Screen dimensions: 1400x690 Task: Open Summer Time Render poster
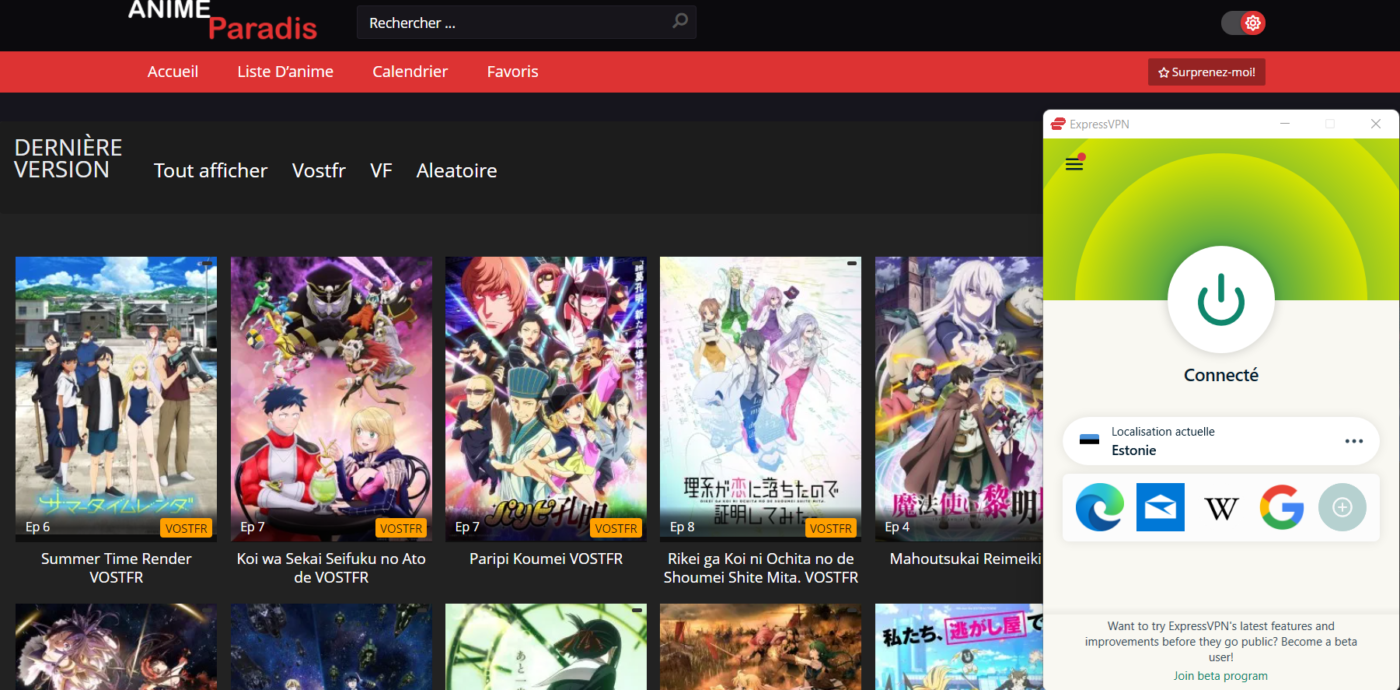116,399
